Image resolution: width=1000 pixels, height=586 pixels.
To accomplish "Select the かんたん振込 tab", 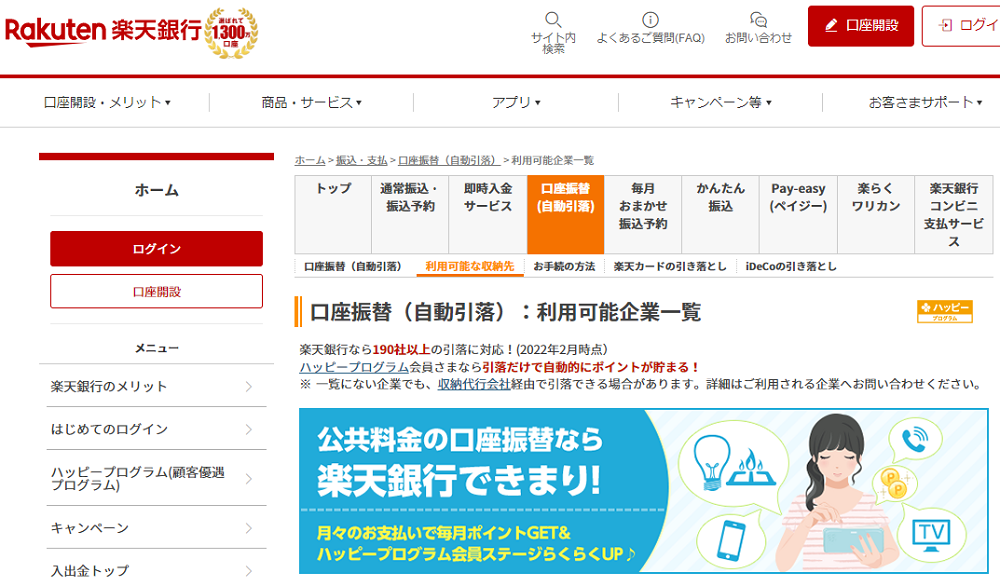I will click(x=721, y=214).
